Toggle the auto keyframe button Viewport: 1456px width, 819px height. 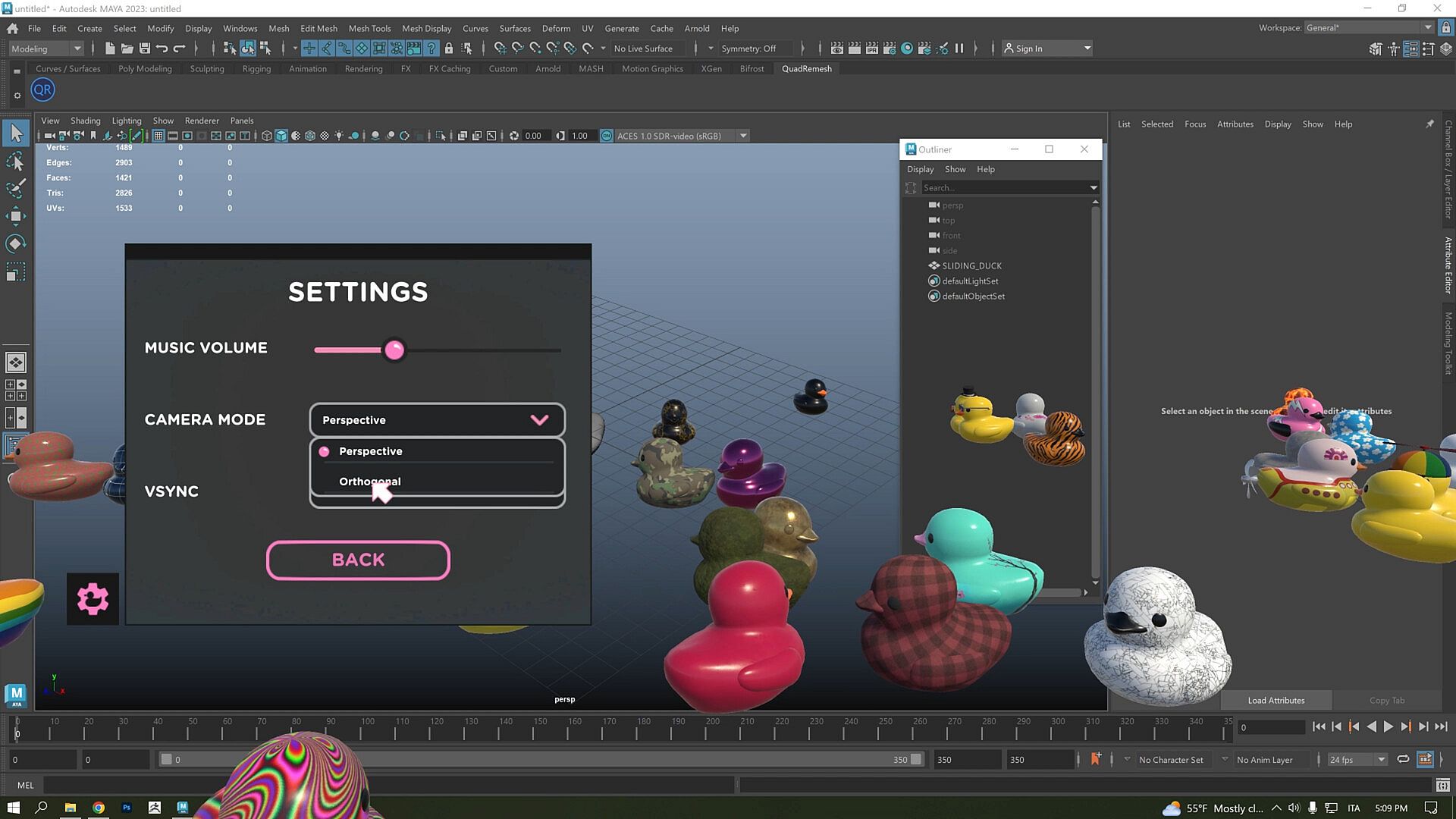point(1096,759)
